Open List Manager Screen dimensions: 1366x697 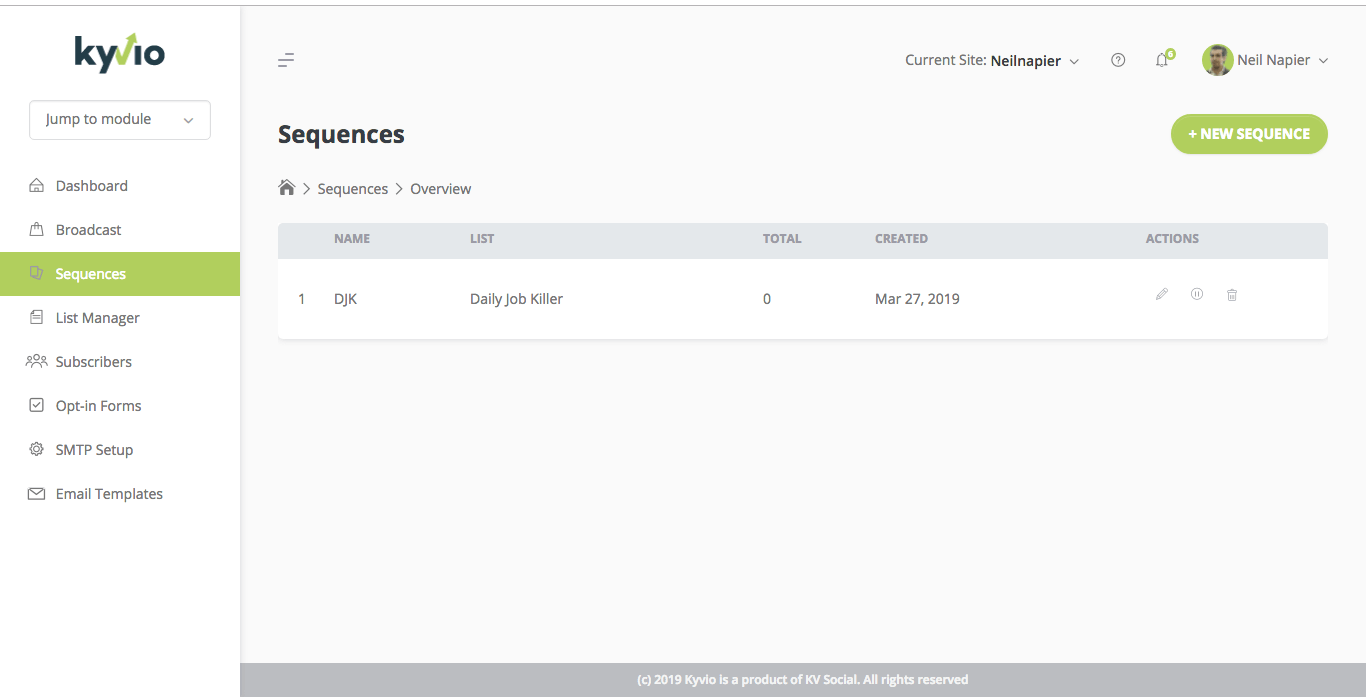pyautogui.click(x=120, y=318)
